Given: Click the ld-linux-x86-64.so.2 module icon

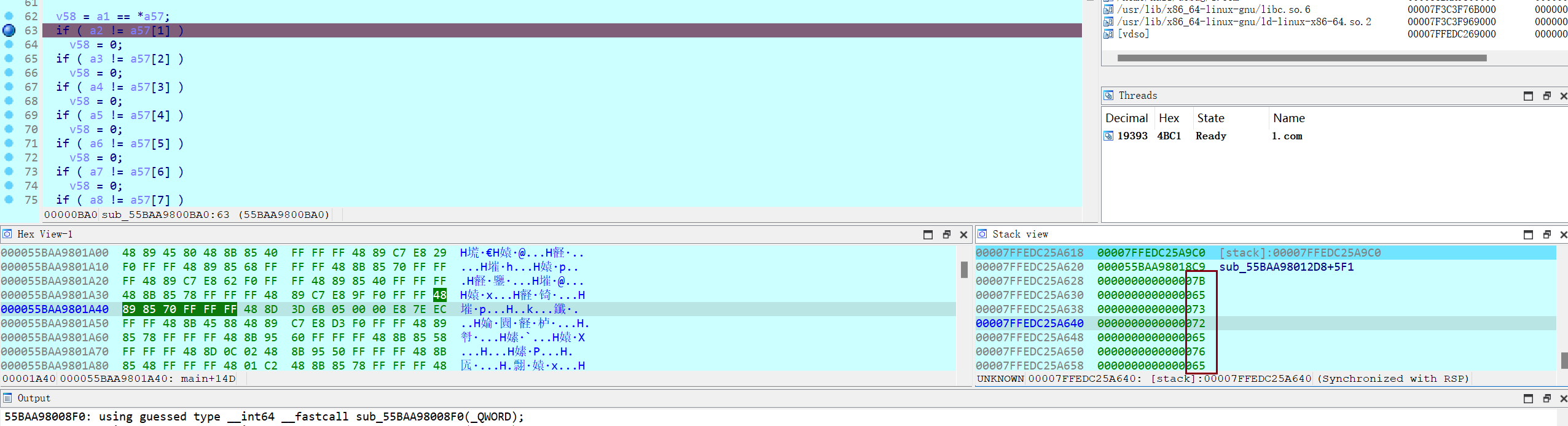Looking at the screenshot, I should (x=1108, y=21).
